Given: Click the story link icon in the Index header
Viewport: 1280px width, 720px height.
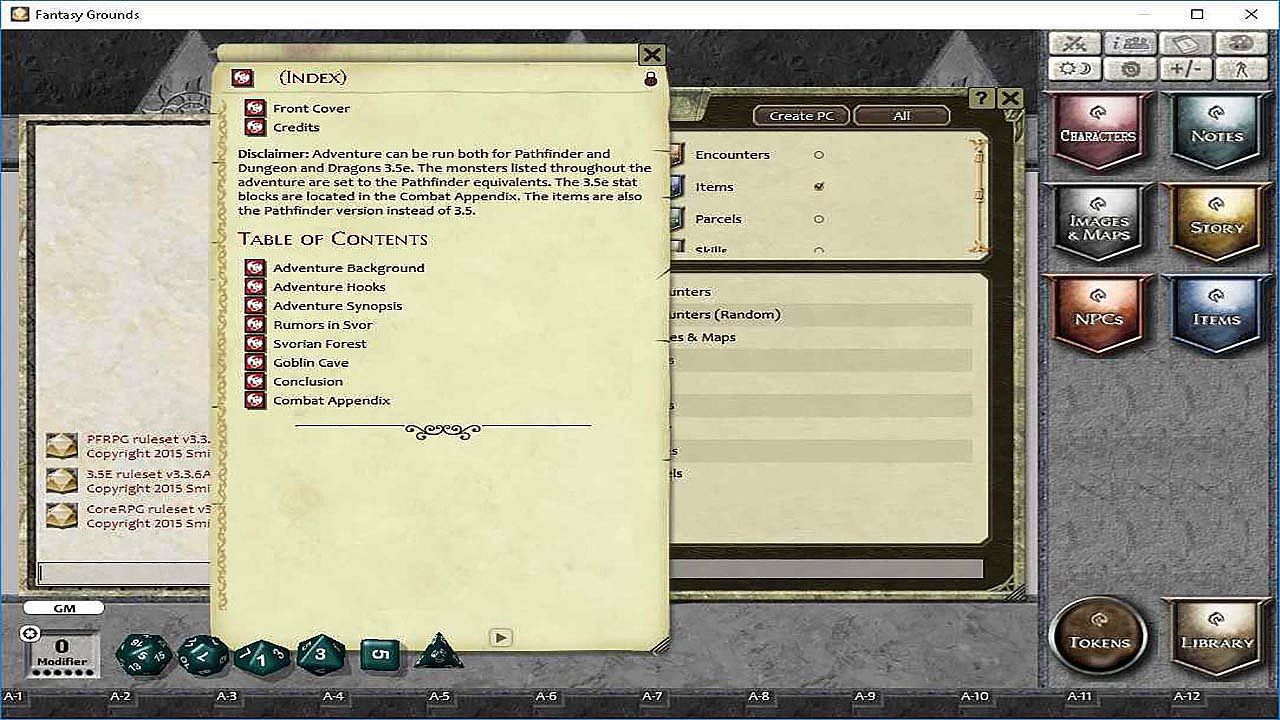Looking at the screenshot, I should [242, 78].
